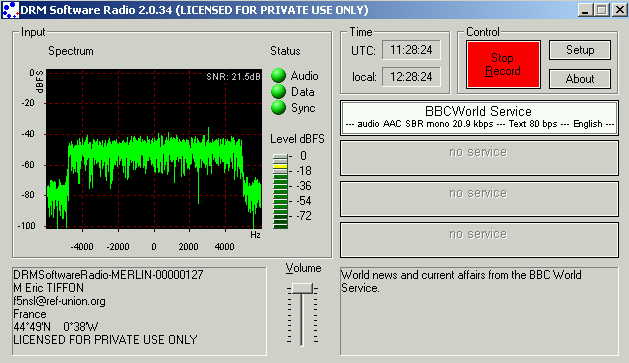The image size is (629, 363).
Task: Open the Setup dialog
Action: pos(580,50)
